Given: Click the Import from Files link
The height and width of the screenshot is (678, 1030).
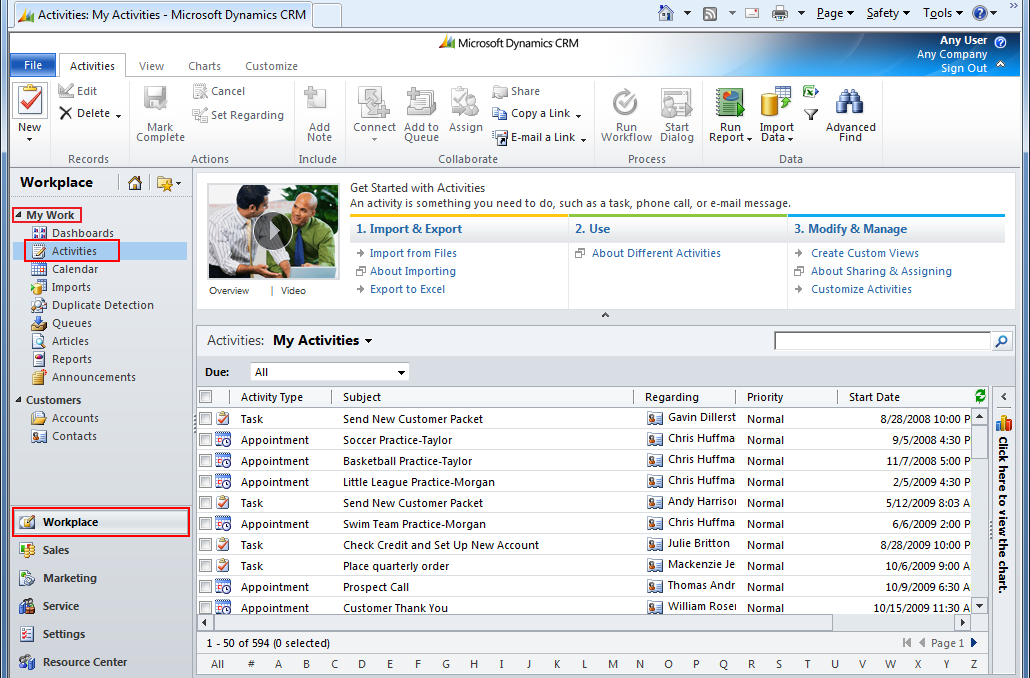Looking at the screenshot, I should click(413, 253).
